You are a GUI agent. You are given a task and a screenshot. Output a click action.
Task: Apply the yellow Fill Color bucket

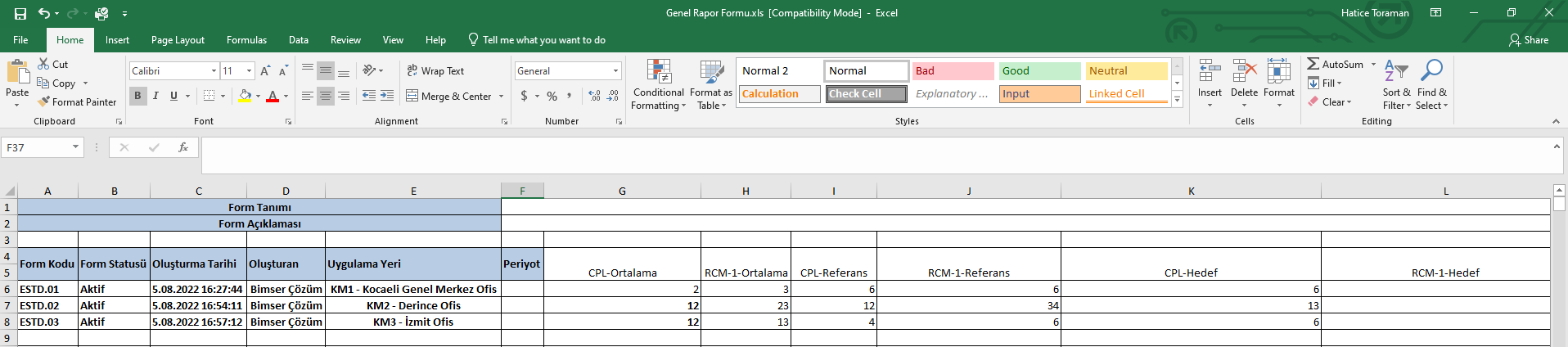(245, 96)
